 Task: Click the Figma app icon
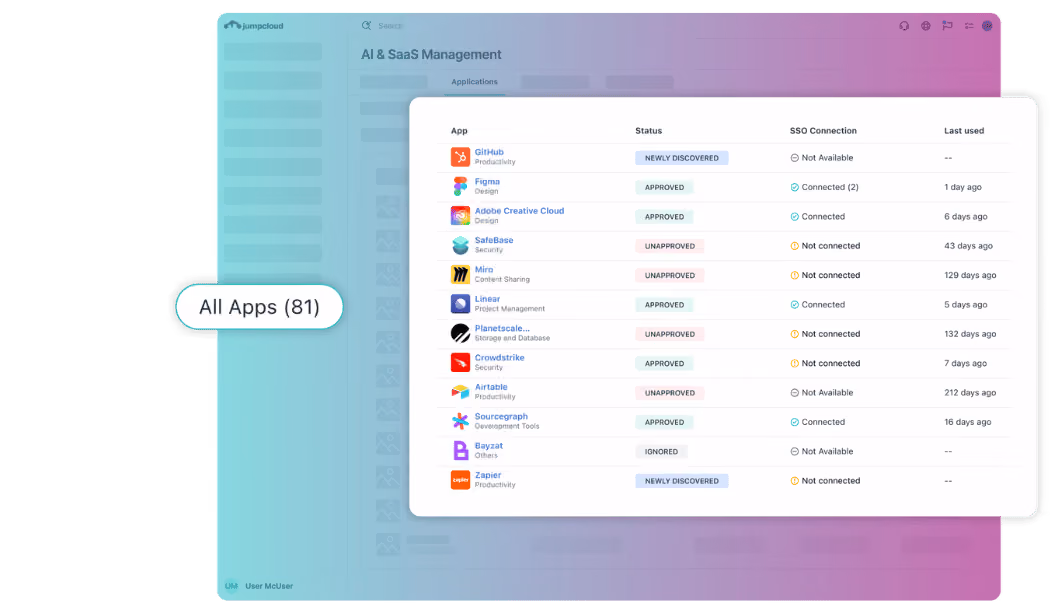coord(460,186)
